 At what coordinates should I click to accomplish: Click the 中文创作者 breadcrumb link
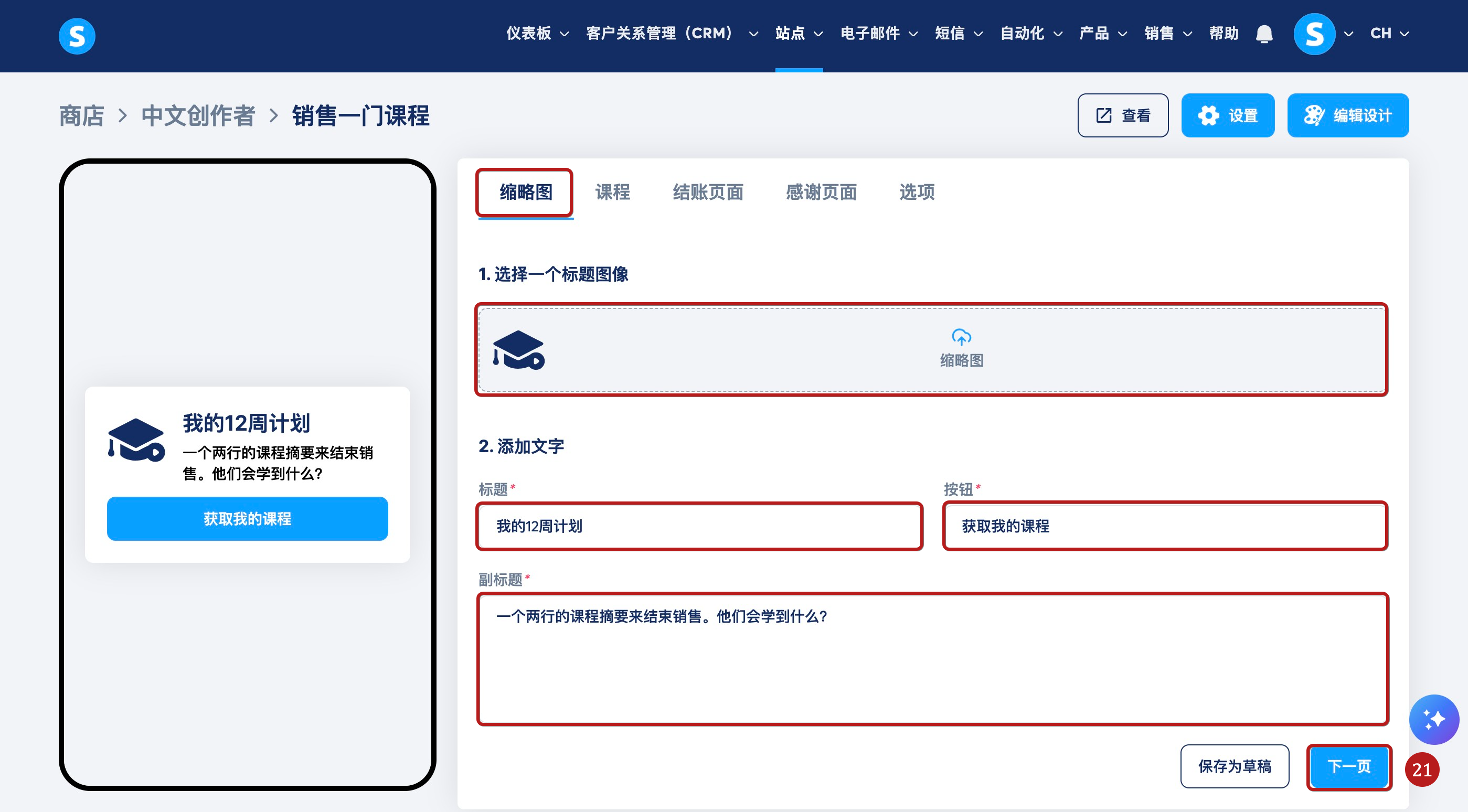(x=198, y=116)
